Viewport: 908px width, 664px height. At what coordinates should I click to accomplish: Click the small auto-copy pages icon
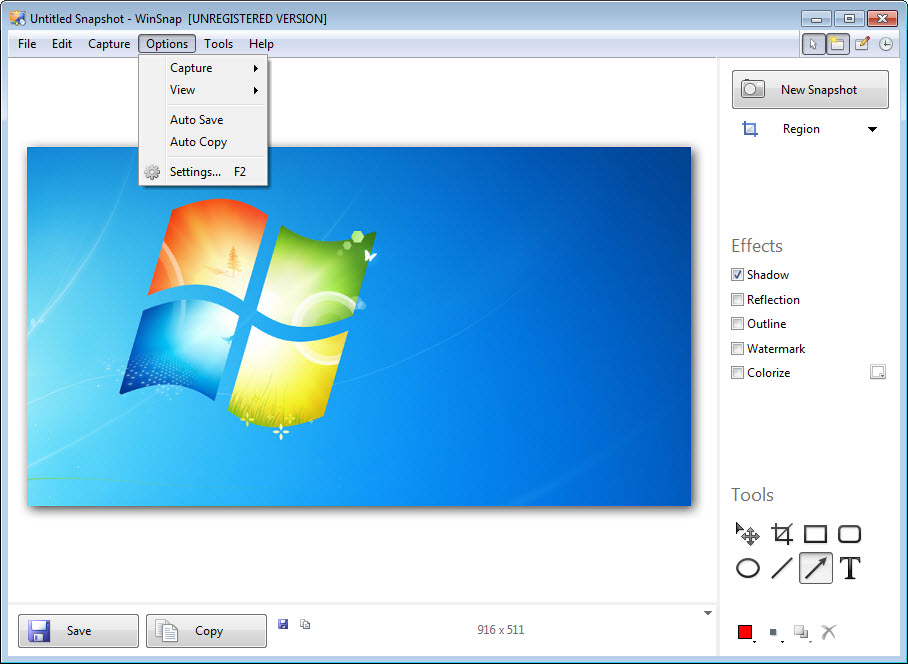[305, 624]
